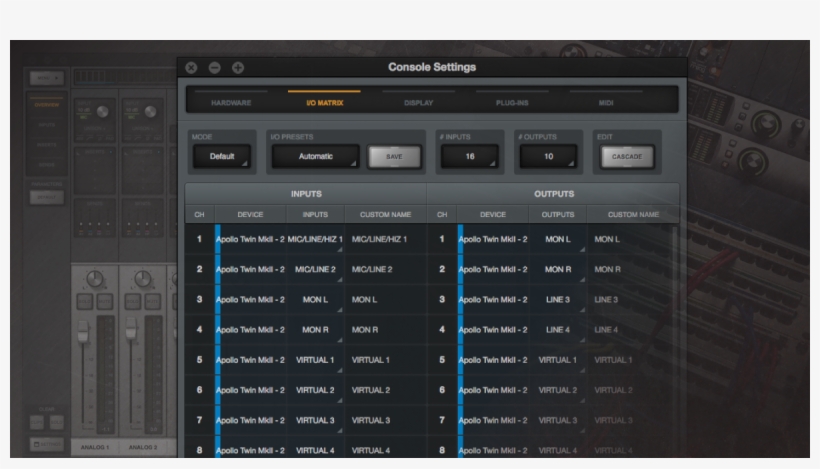820x469 pixels.
Task: Click the Default parameters button in Console
Action: 47,198
